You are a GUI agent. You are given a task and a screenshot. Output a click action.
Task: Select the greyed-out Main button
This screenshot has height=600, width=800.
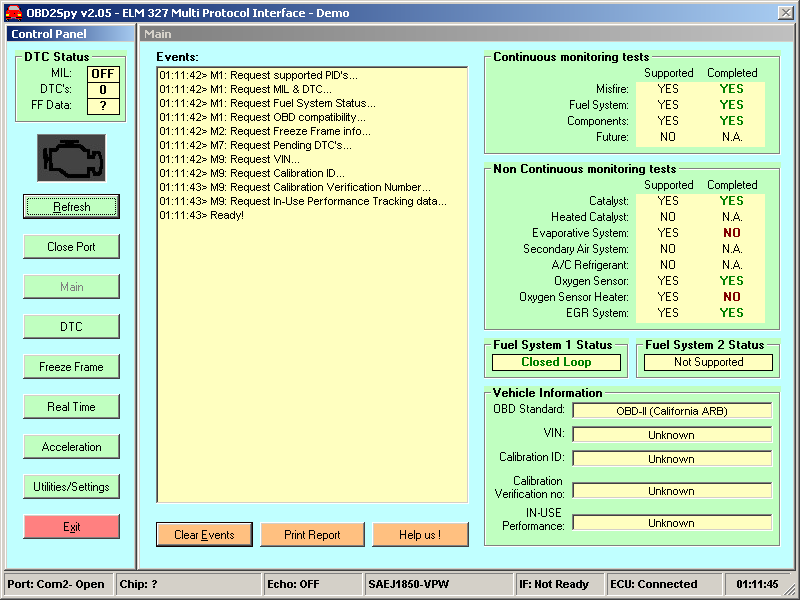point(71,287)
